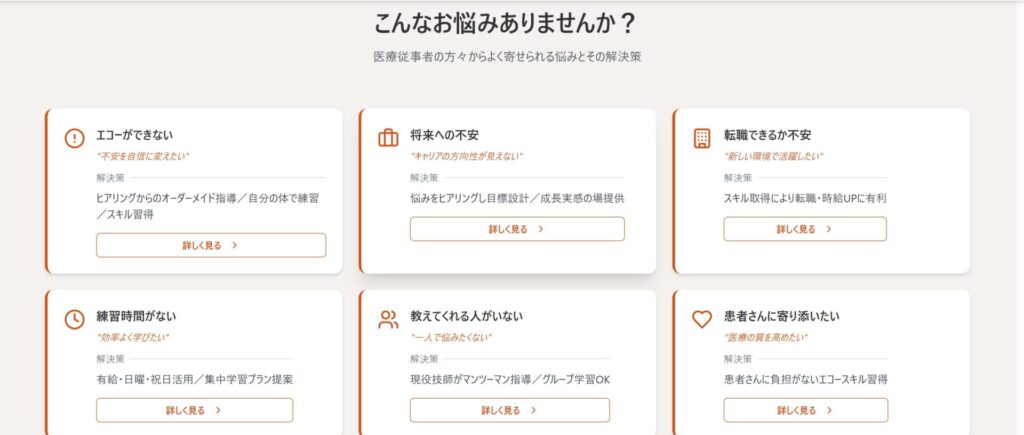Click the エコーができない card title
The image size is (1024, 435).
136,135
